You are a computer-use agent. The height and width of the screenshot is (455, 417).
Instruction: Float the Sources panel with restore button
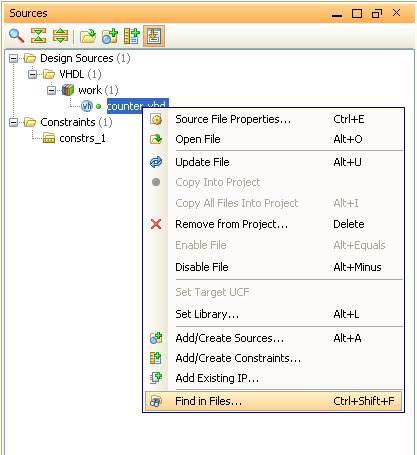pos(377,14)
